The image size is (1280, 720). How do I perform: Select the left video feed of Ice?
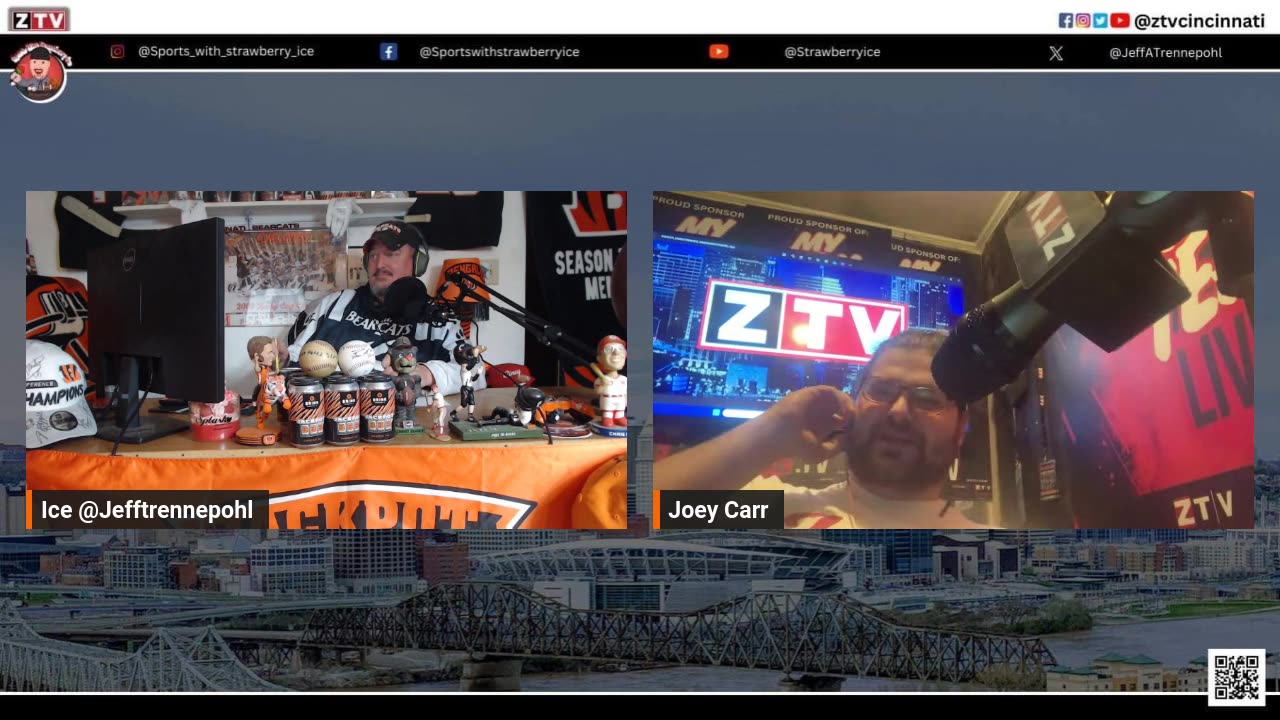pos(326,360)
